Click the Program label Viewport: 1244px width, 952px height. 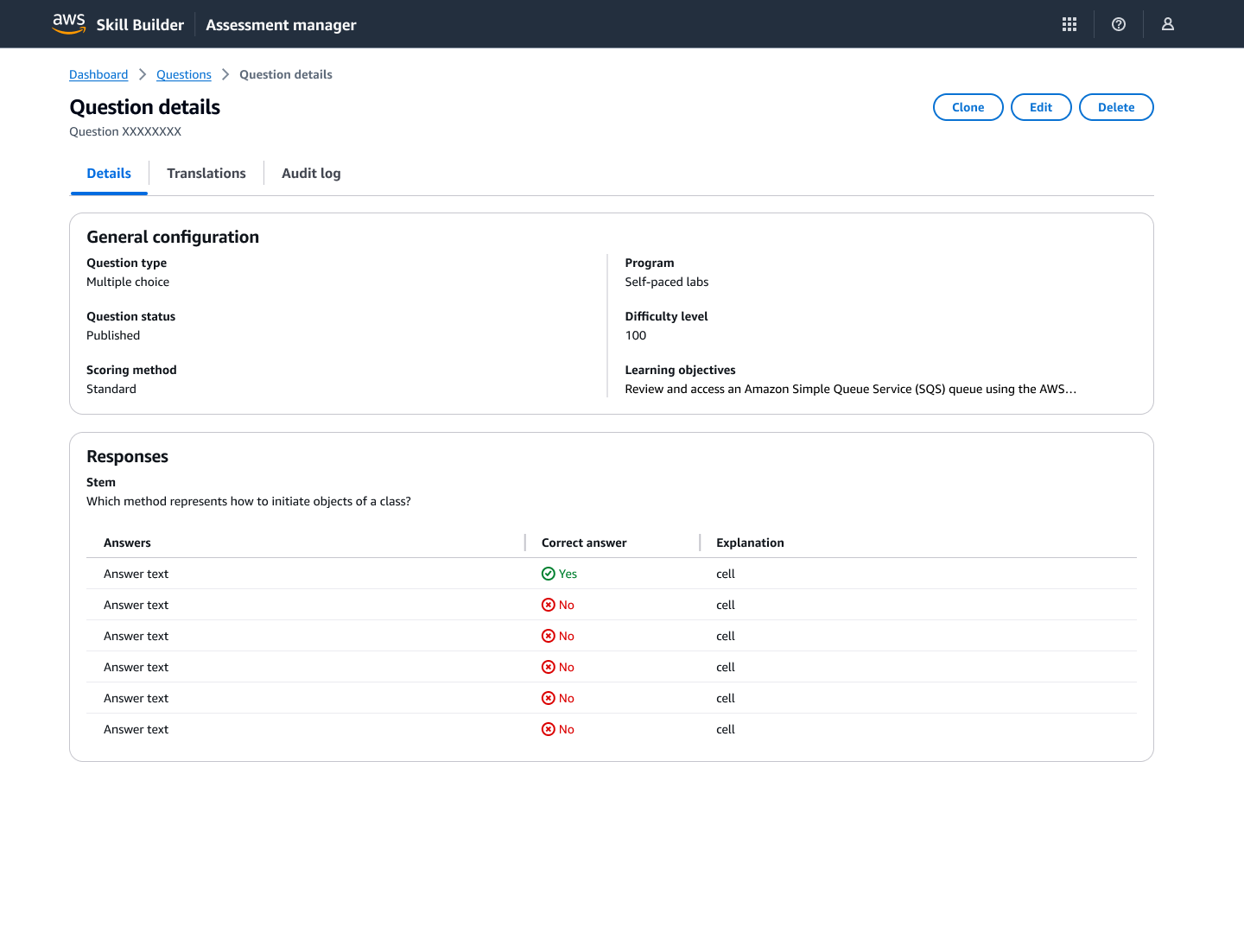click(x=650, y=263)
